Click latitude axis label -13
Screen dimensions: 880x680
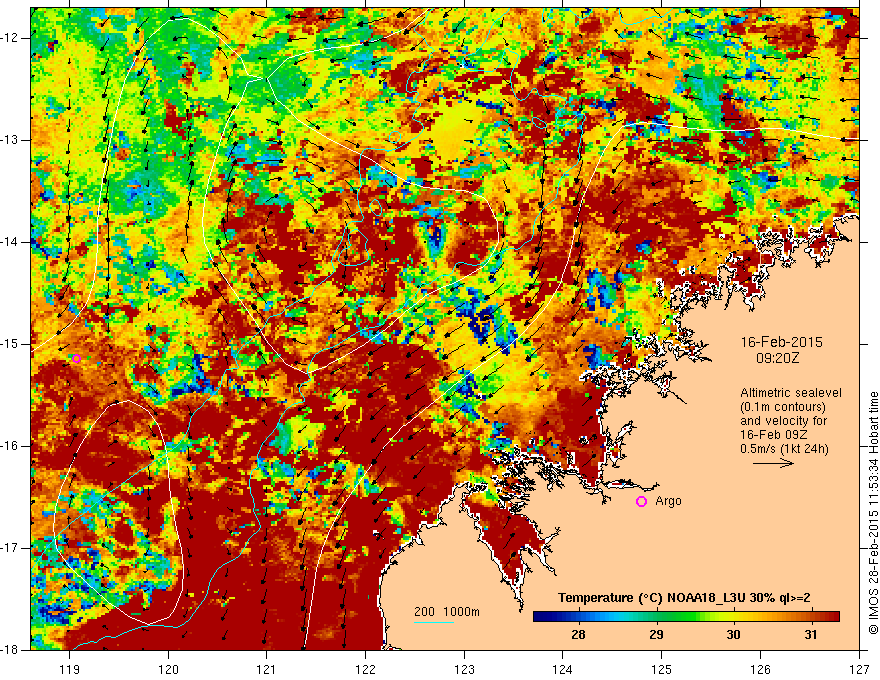click(x=11, y=140)
